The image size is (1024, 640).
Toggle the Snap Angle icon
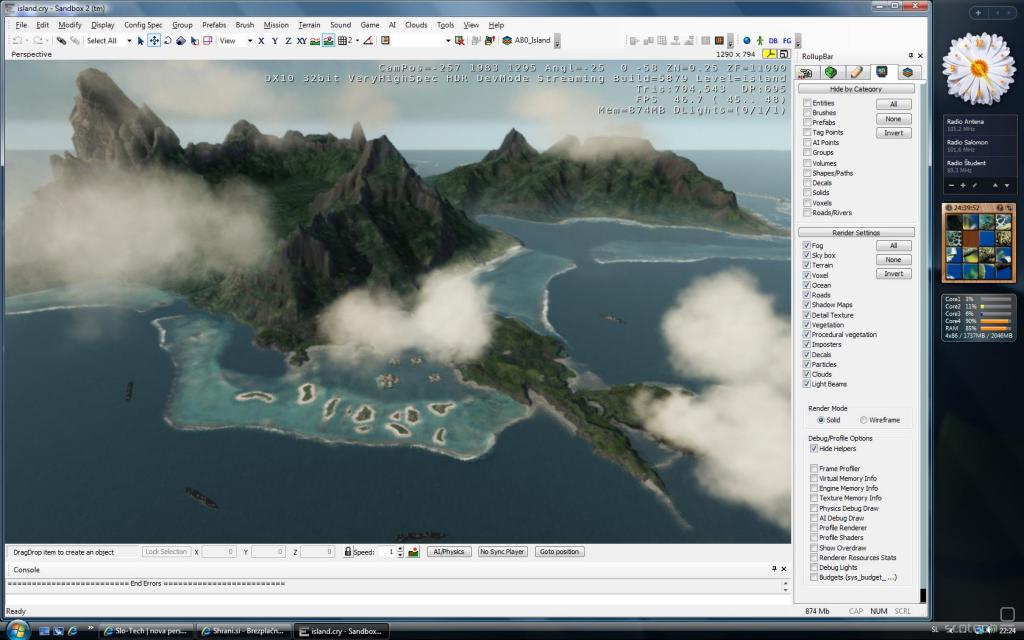click(x=368, y=40)
